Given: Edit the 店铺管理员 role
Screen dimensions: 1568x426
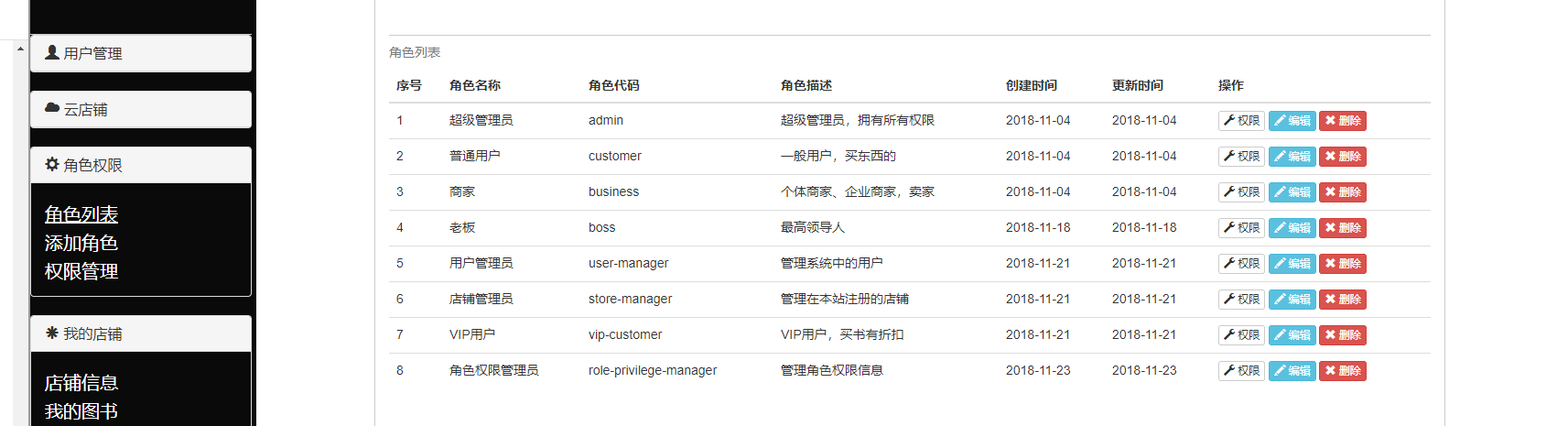Looking at the screenshot, I should coord(1292,300).
